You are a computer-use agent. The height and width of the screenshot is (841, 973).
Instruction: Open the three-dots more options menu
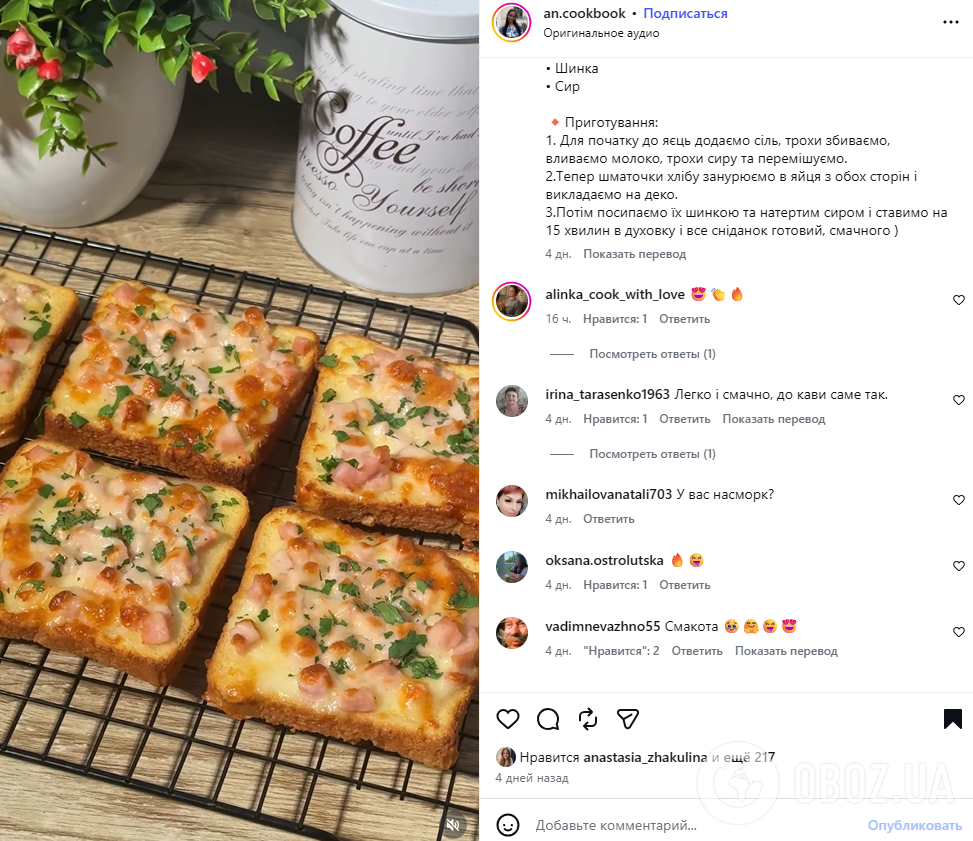click(951, 22)
